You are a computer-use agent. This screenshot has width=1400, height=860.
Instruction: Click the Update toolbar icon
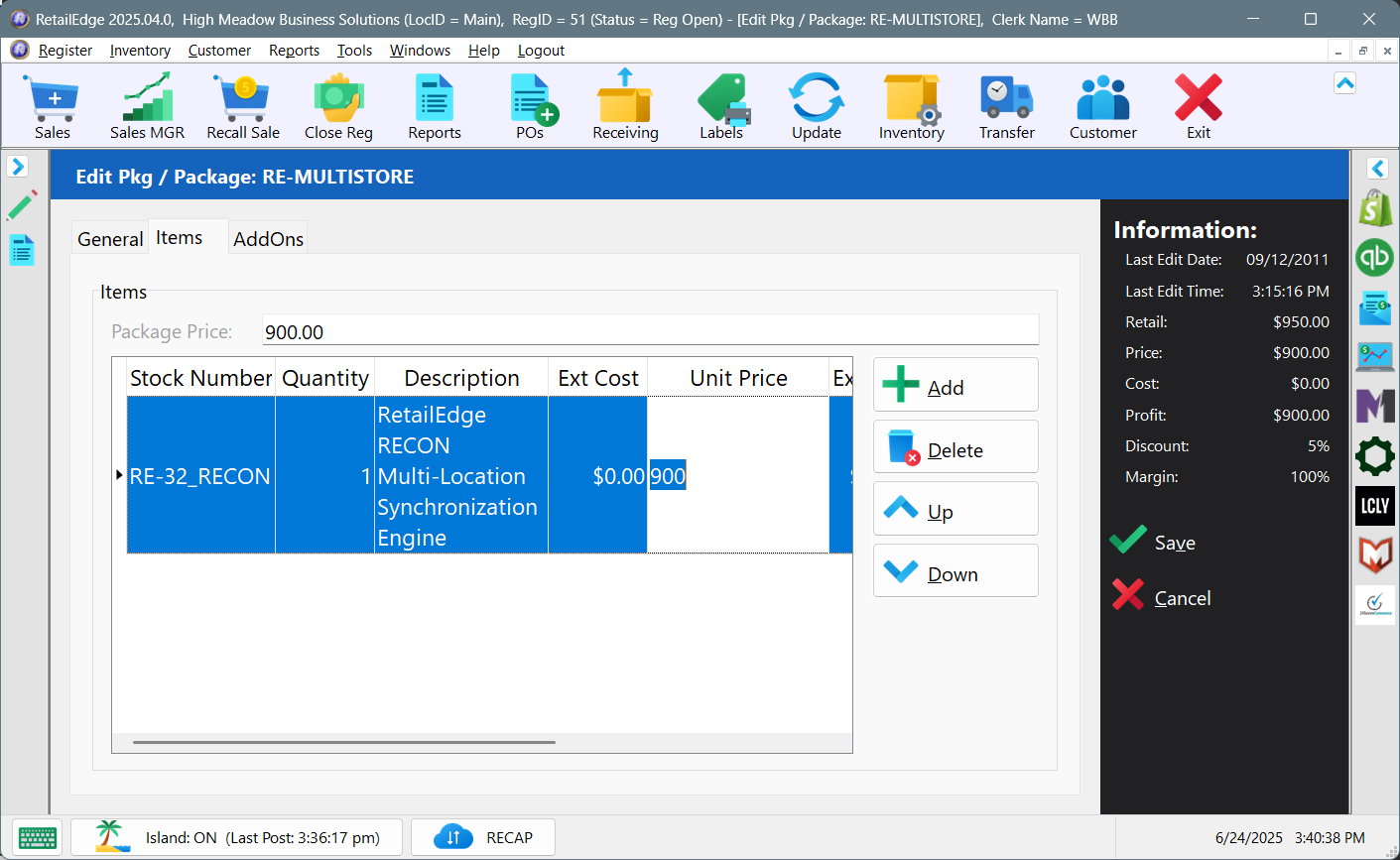(x=817, y=106)
